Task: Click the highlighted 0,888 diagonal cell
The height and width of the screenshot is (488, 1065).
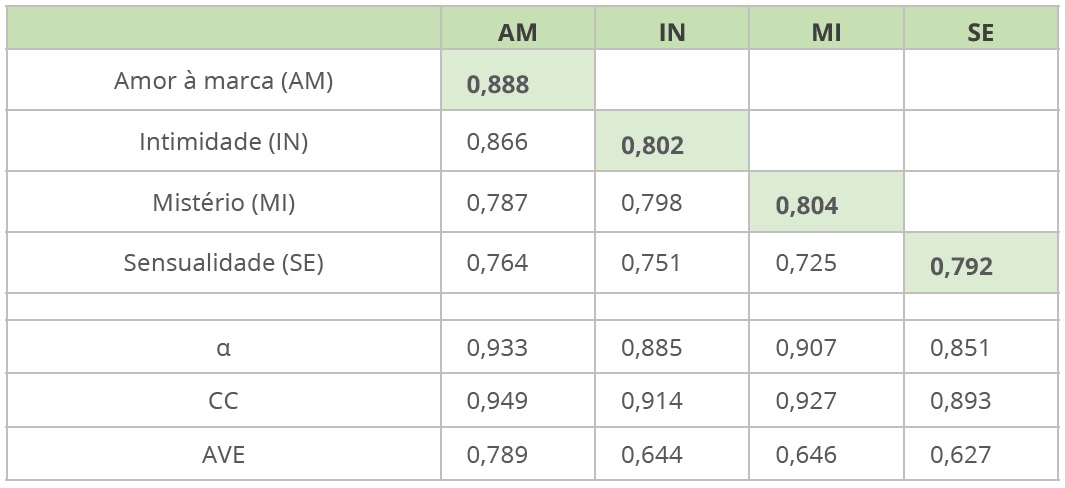Action: 498,85
